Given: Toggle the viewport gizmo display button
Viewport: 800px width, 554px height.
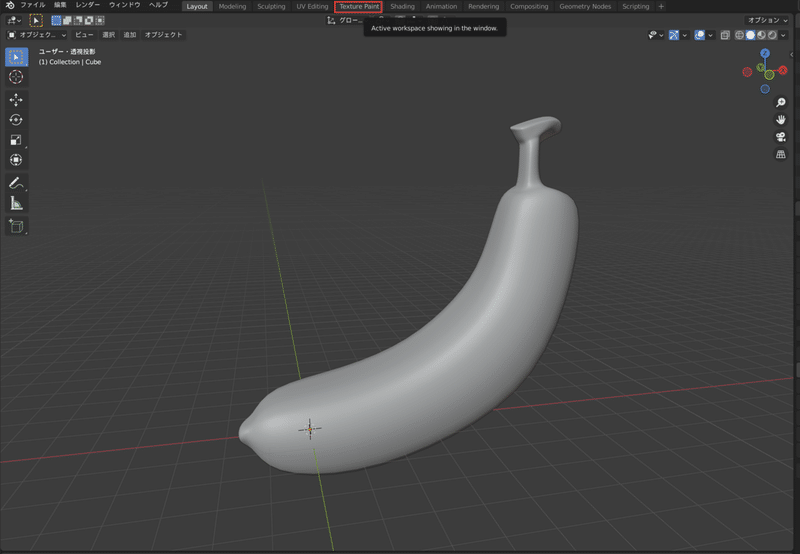Looking at the screenshot, I should pyautogui.click(x=674, y=35).
